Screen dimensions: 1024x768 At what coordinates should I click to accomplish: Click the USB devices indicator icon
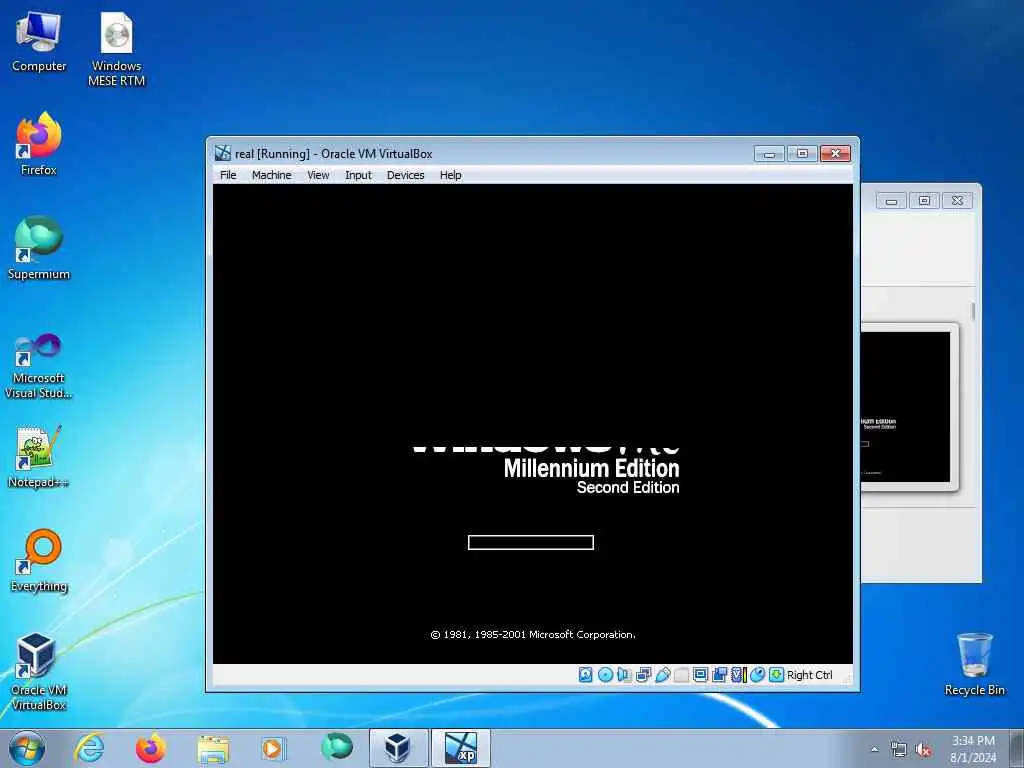coord(663,675)
